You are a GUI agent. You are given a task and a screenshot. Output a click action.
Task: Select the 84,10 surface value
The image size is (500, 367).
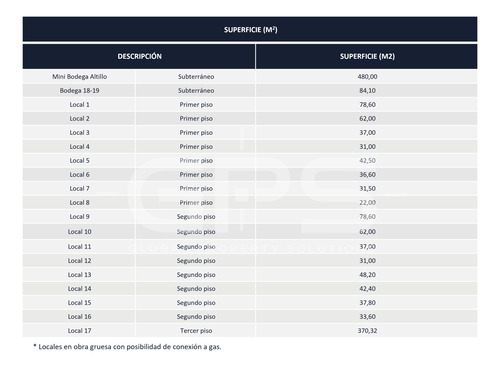click(x=367, y=91)
